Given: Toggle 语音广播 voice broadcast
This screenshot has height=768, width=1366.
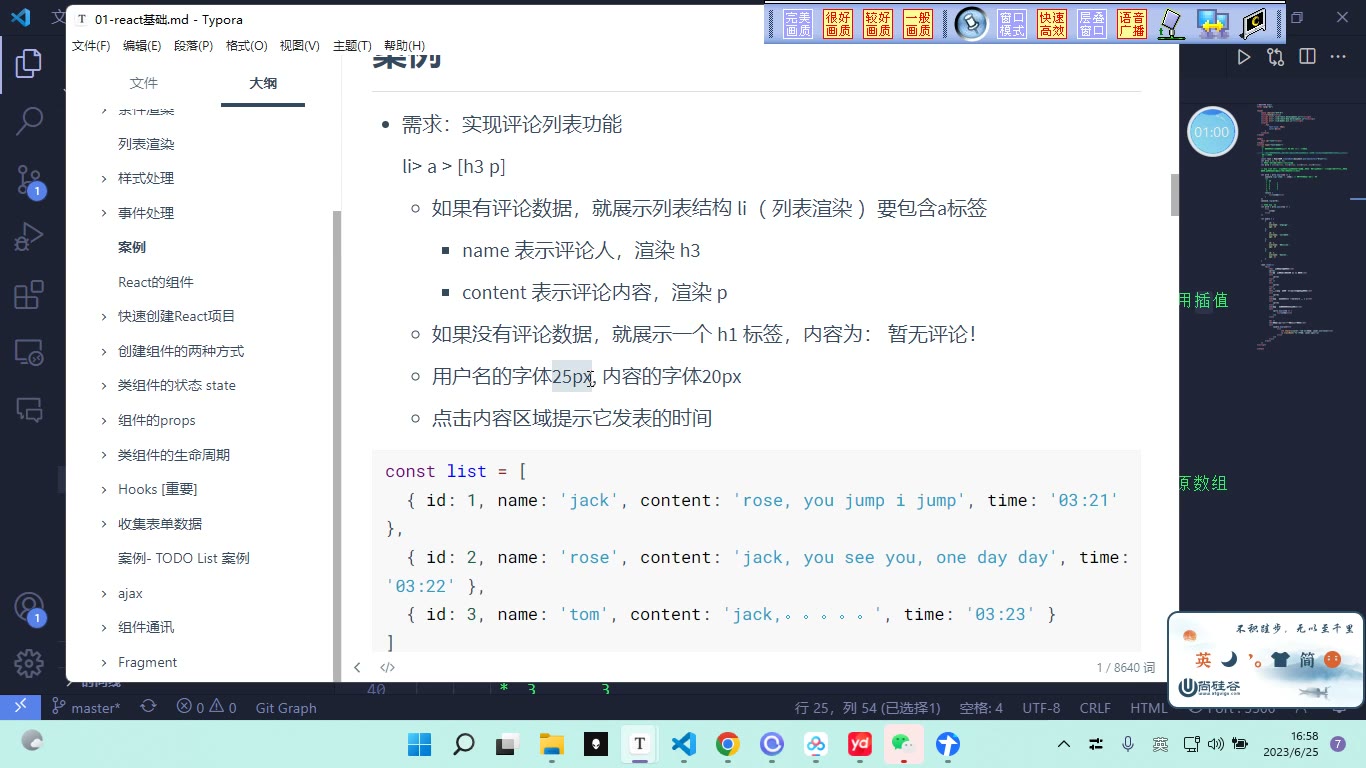Looking at the screenshot, I should pos(1132,24).
